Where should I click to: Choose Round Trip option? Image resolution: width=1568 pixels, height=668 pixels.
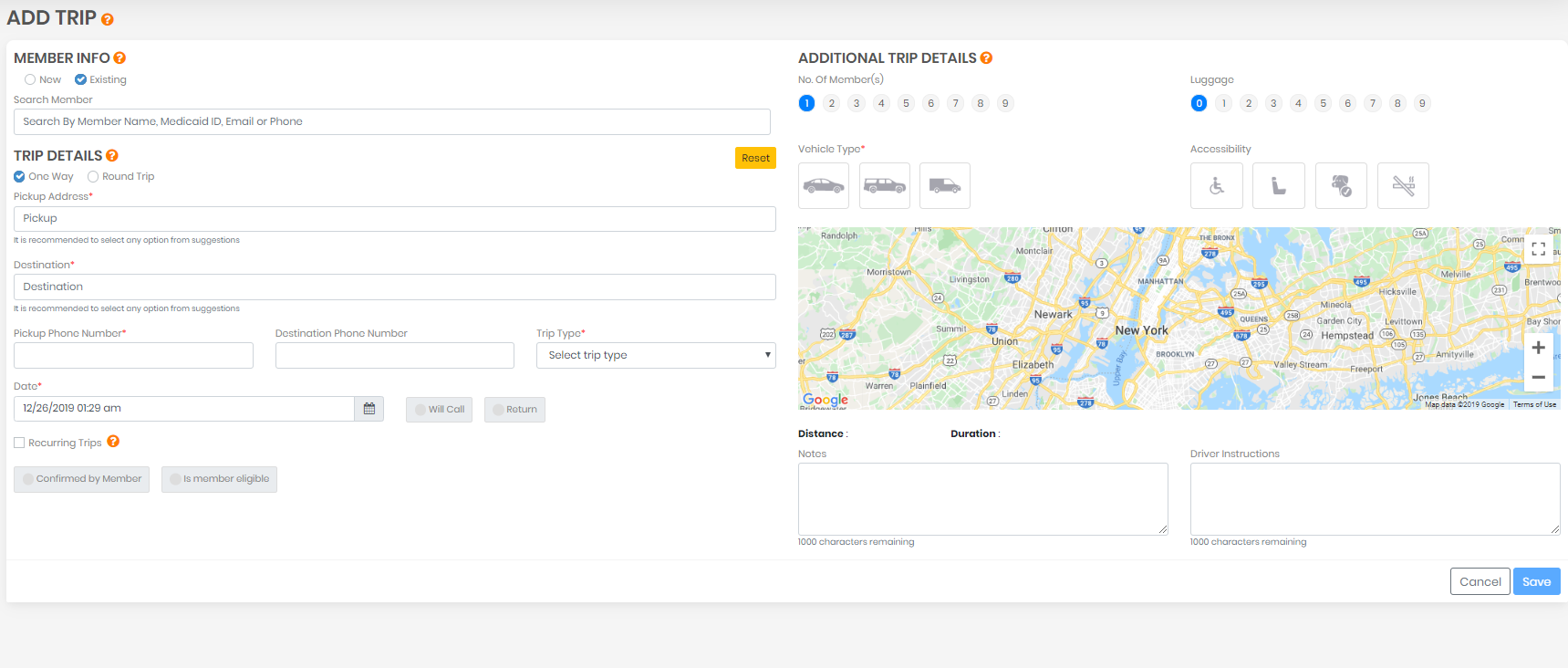click(x=93, y=177)
